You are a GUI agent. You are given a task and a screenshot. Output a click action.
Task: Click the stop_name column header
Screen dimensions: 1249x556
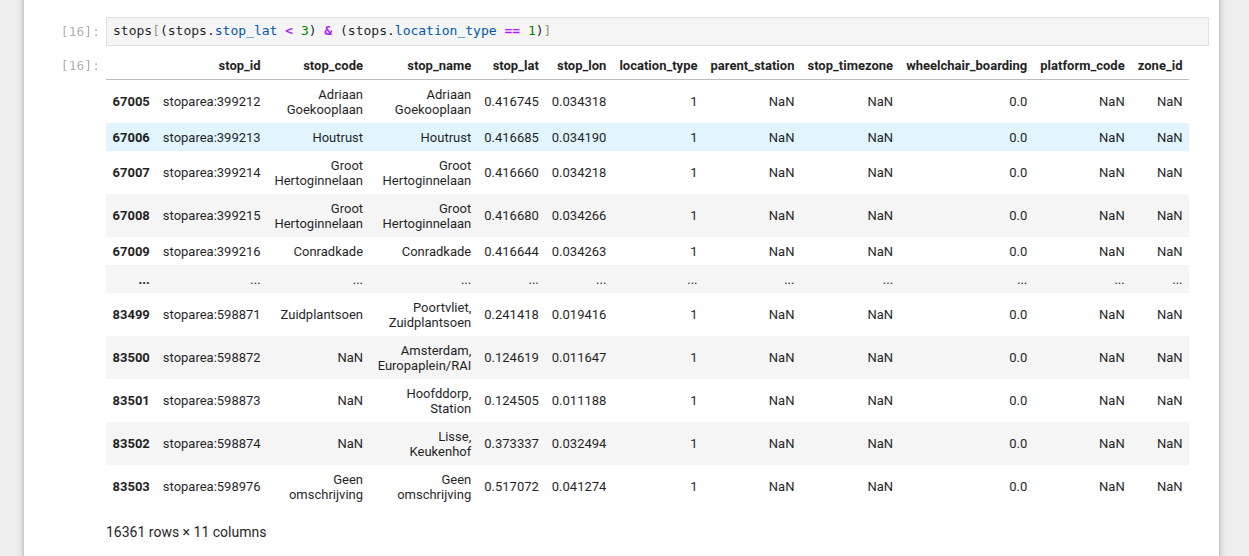(x=439, y=66)
